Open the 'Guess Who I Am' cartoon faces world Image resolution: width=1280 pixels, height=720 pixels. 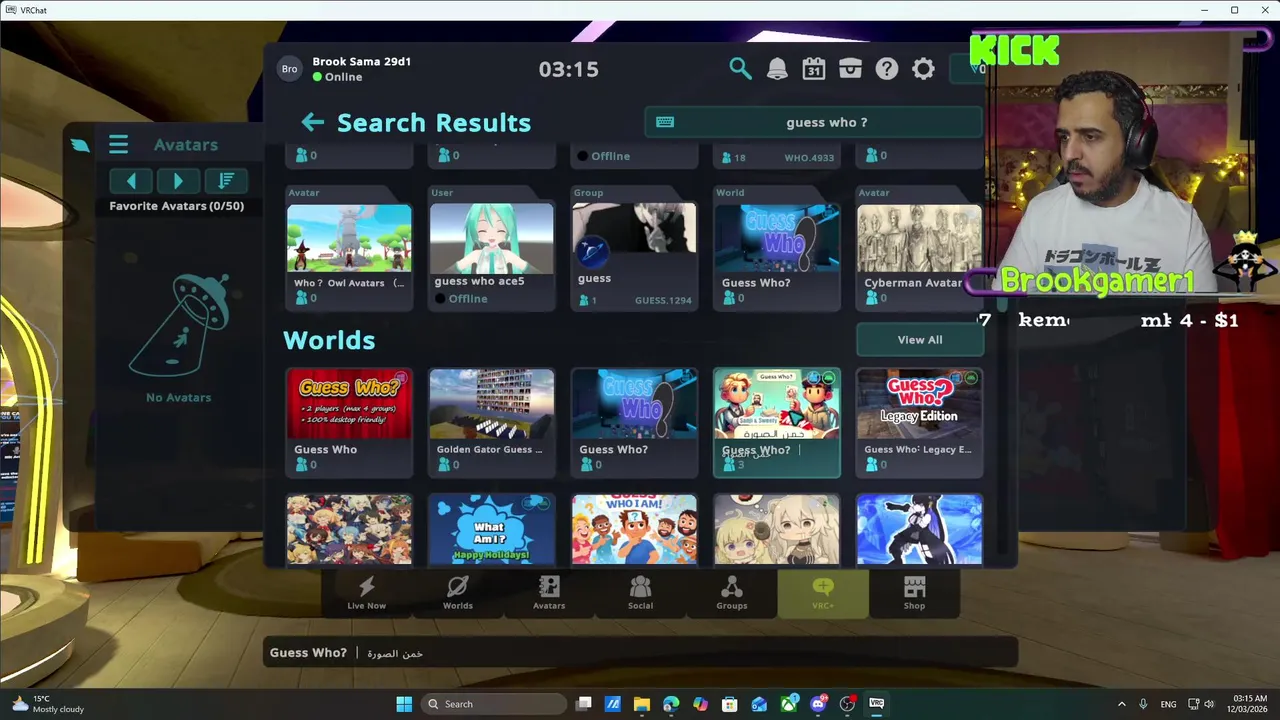click(634, 529)
